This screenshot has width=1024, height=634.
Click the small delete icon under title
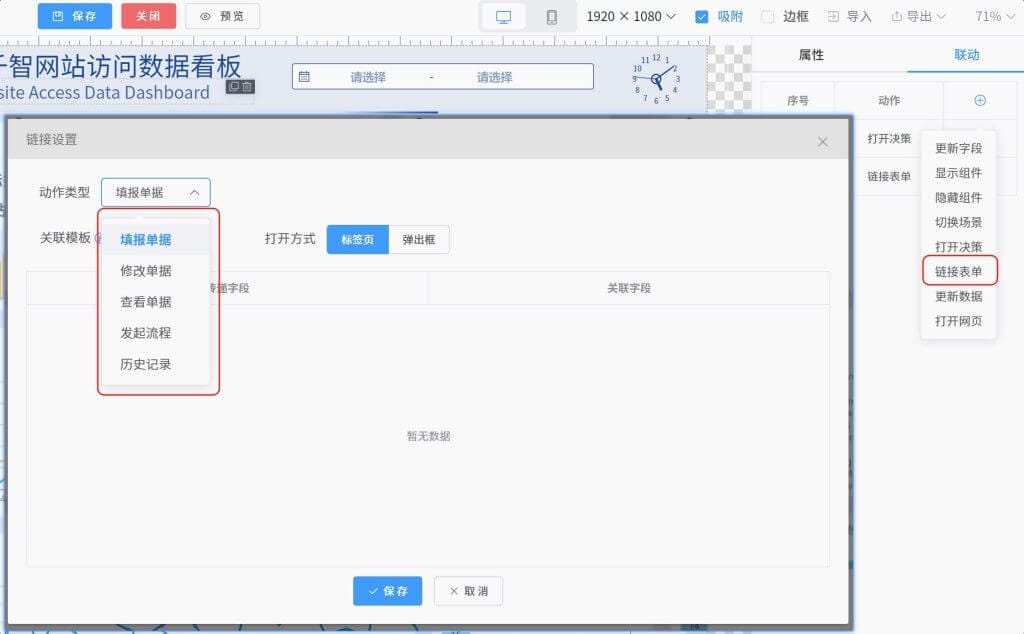point(247,86)
